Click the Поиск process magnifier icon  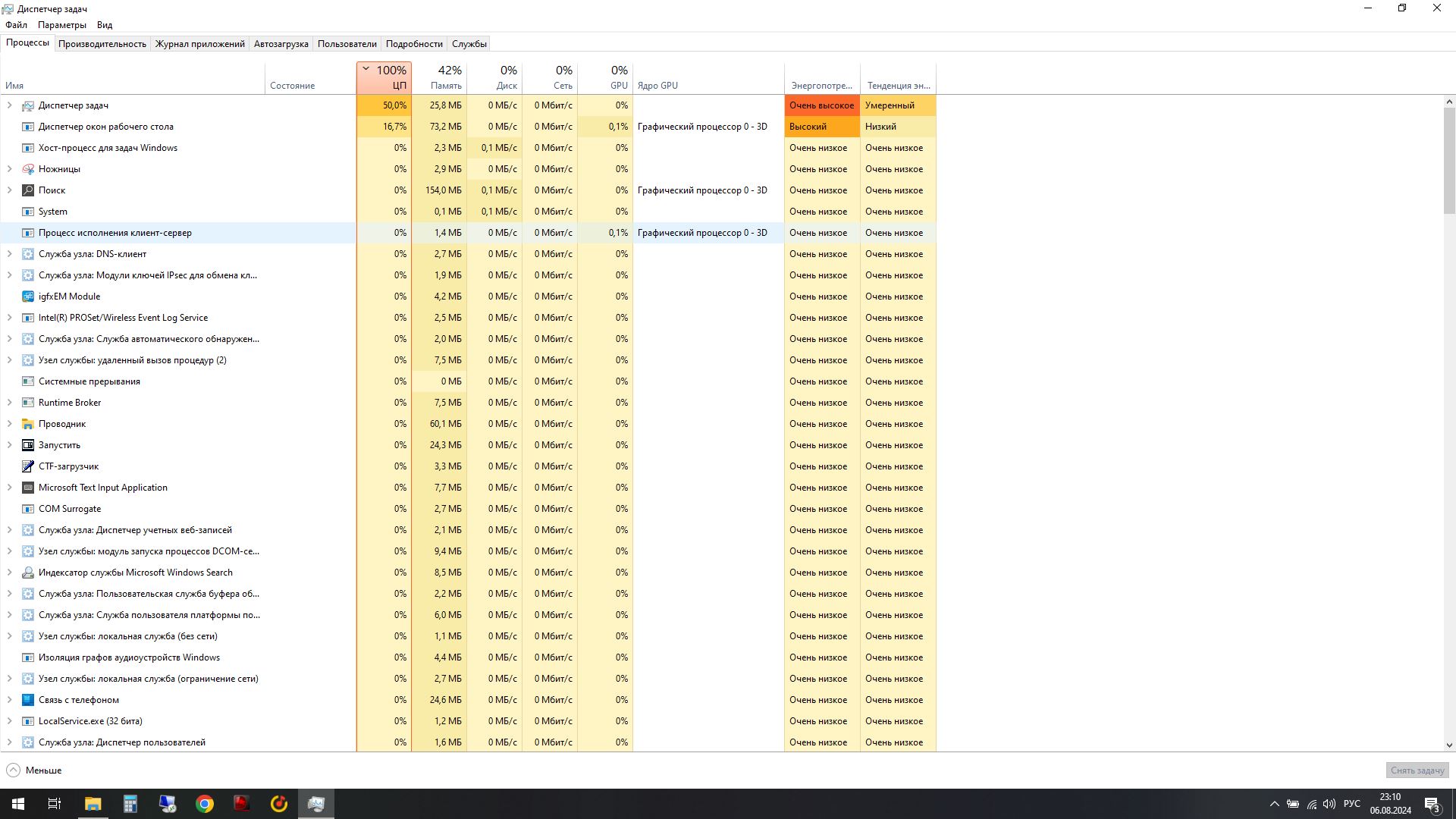[x=28, y=190]
